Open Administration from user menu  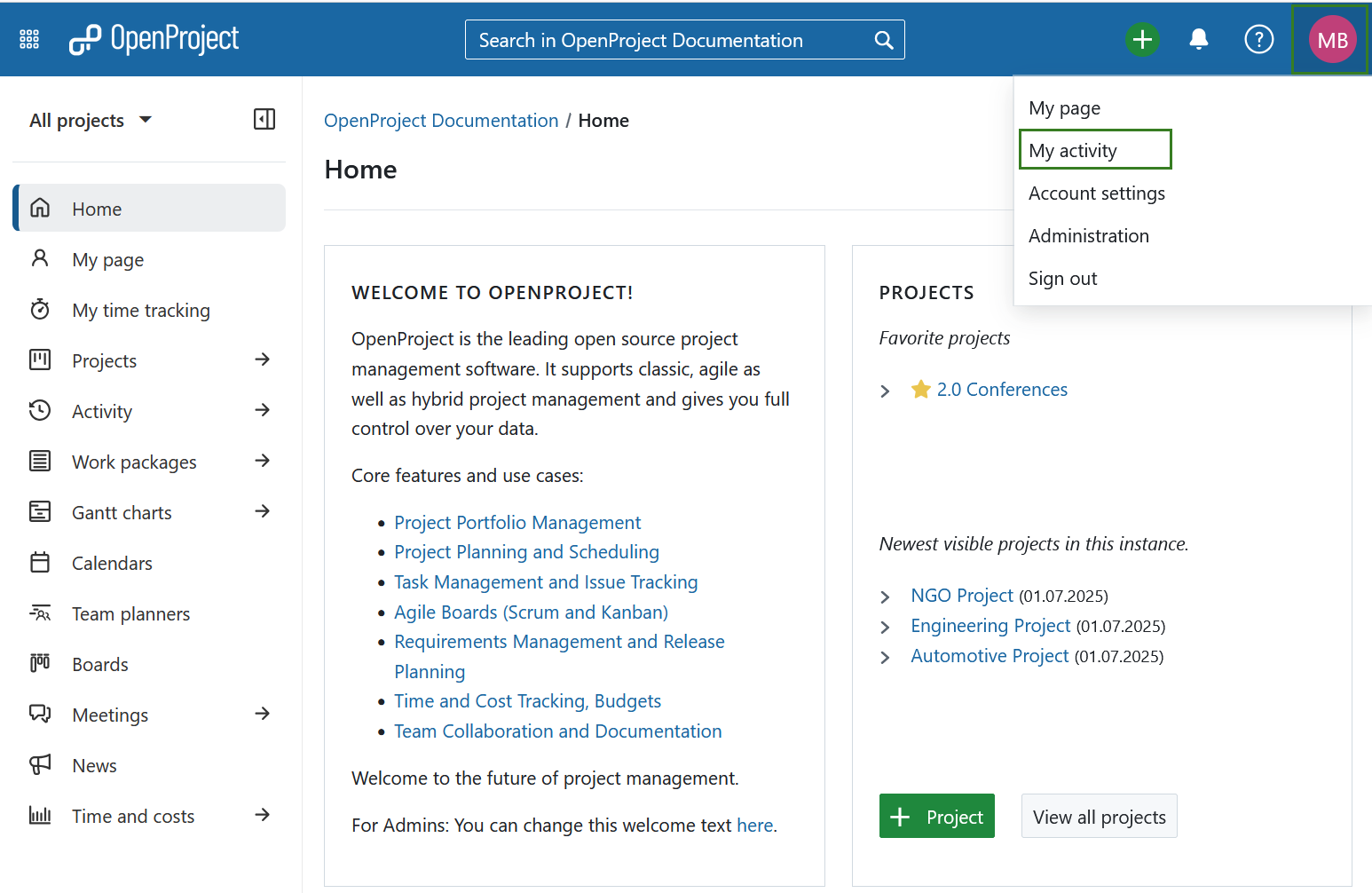pyautogui.click(x=1089, y=236)
